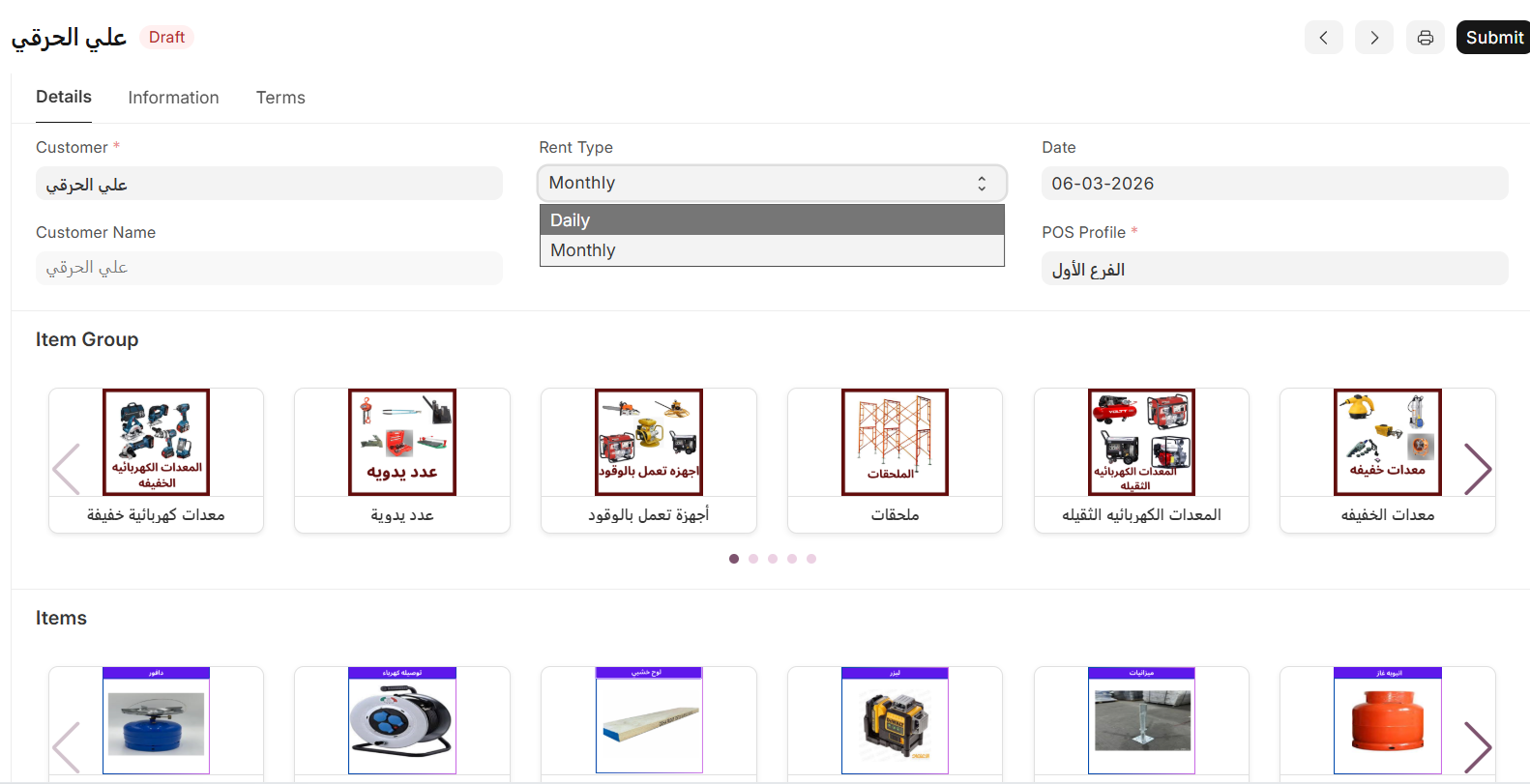This screenshot has height=784, width=1530.
Task: Click the Customer input field
Action: [x=269, y=184]
